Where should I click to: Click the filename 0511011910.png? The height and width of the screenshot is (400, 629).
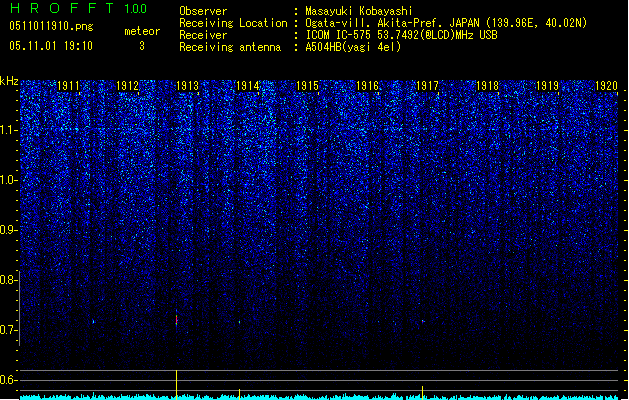click(x=51, y=26)
